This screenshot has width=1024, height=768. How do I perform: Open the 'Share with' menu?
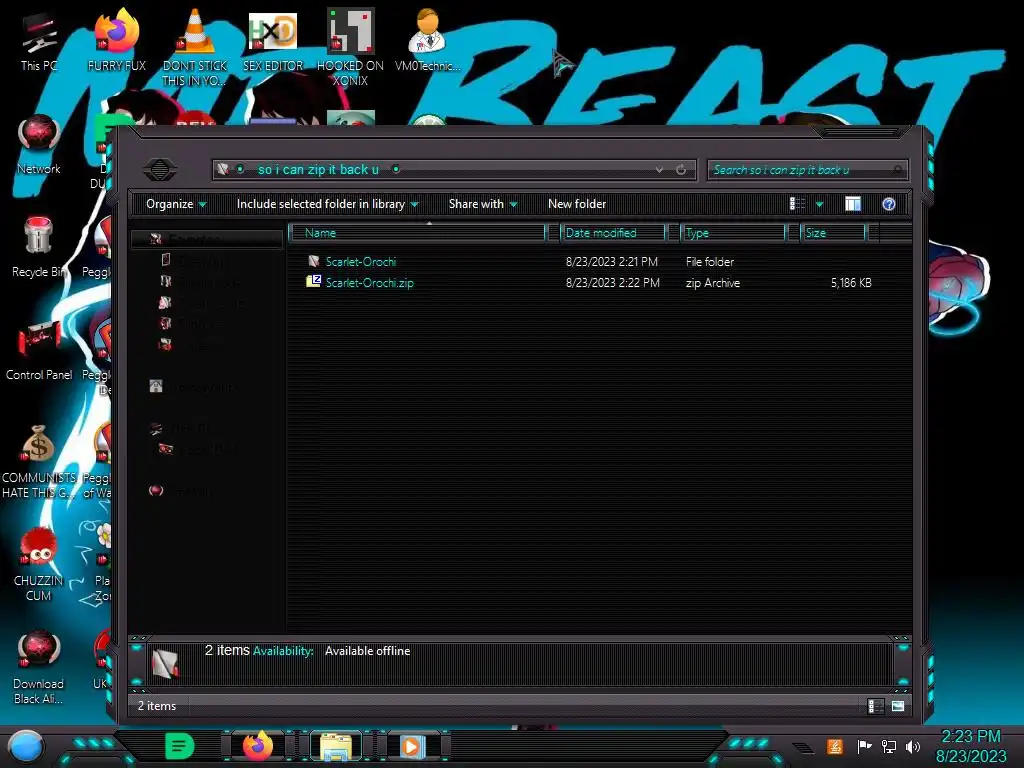pos(483,204)
